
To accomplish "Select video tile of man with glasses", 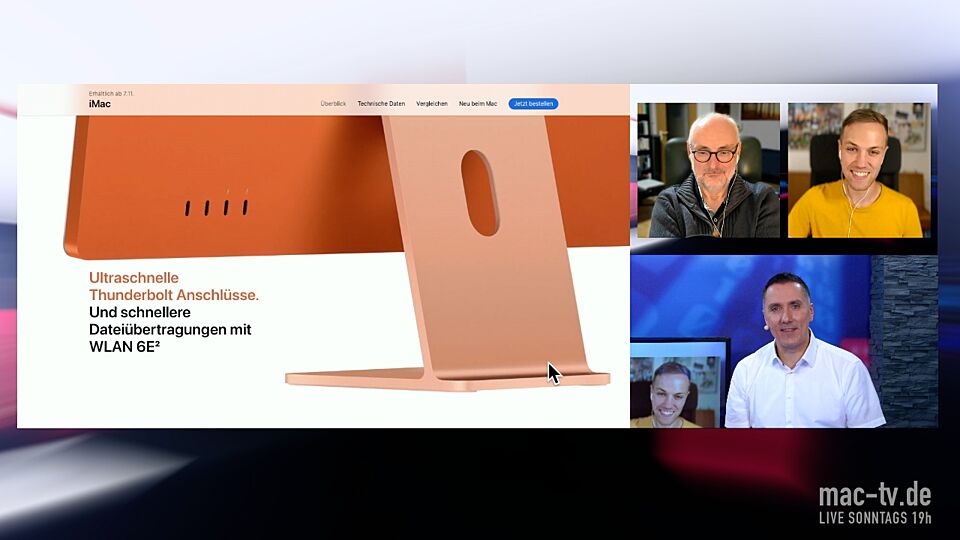I will point(708,170).
